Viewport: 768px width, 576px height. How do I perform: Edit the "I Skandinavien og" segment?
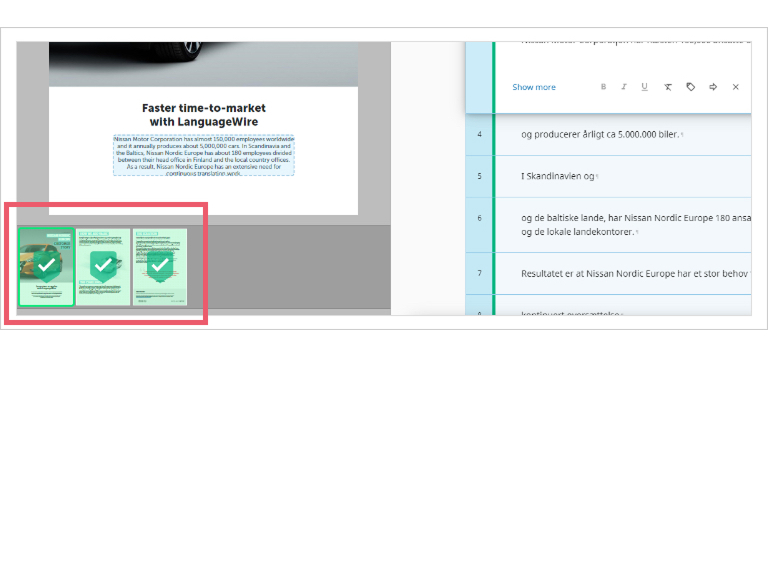pos(560,176)
